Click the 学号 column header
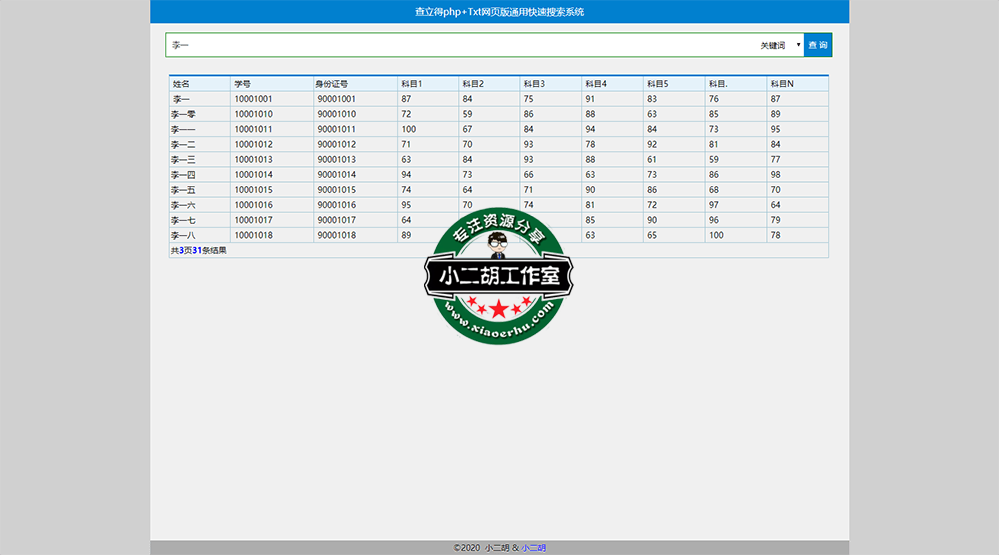This screenshot has width=999, height=555. [x=243, y=84]
